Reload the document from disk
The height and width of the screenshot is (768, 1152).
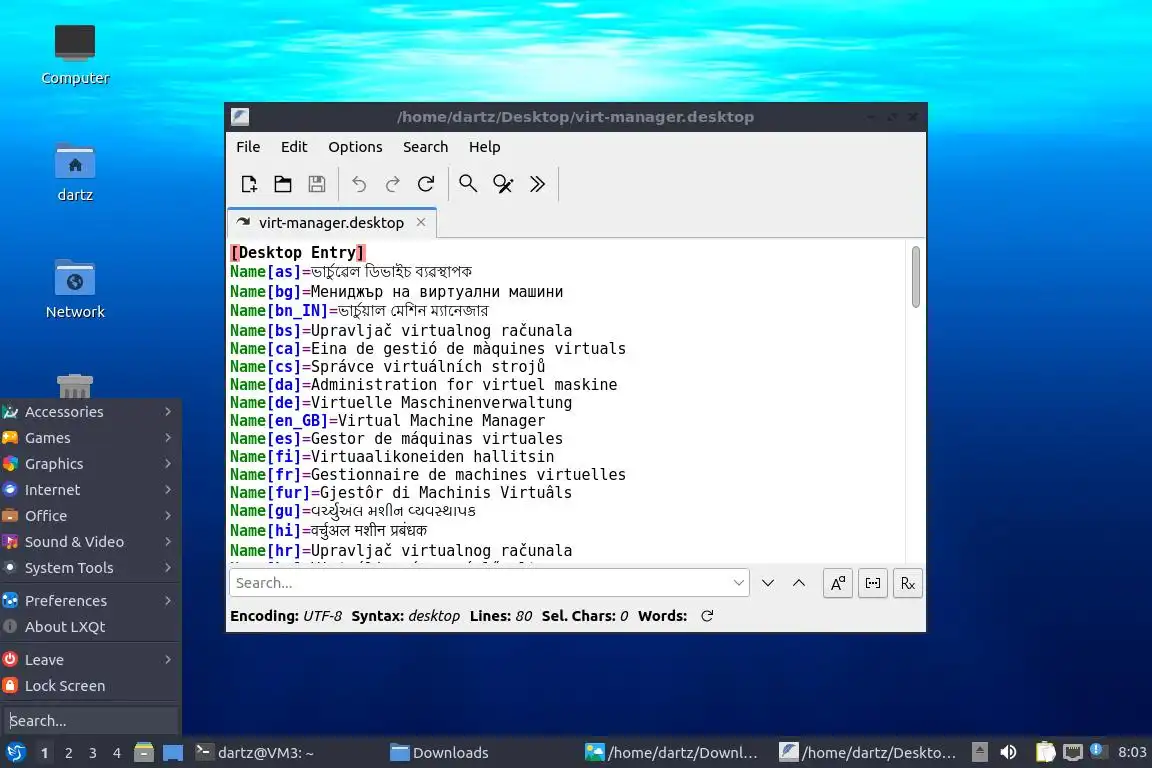point(426,184)
